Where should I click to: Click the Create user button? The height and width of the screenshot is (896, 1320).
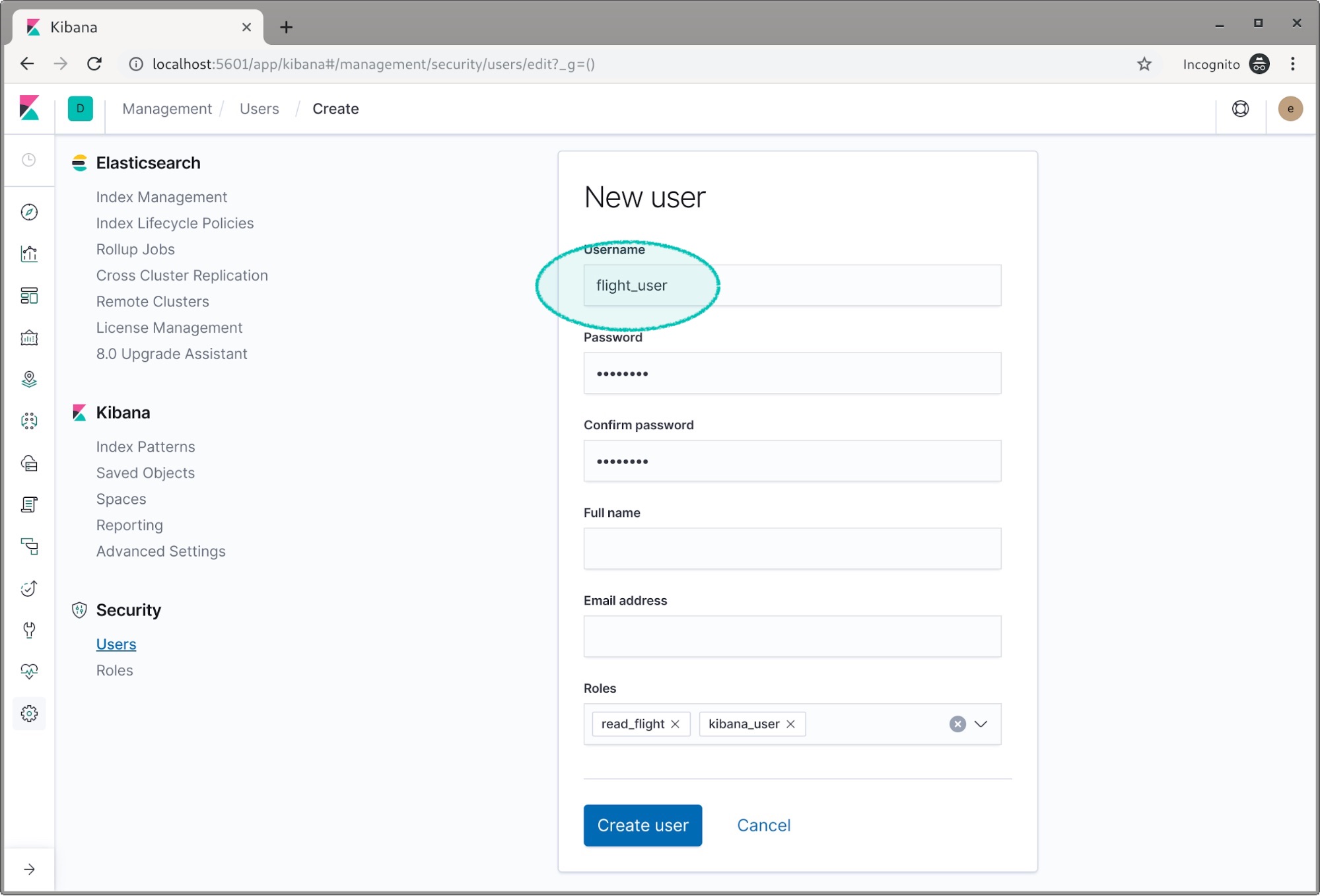click(x=643, y=825)
